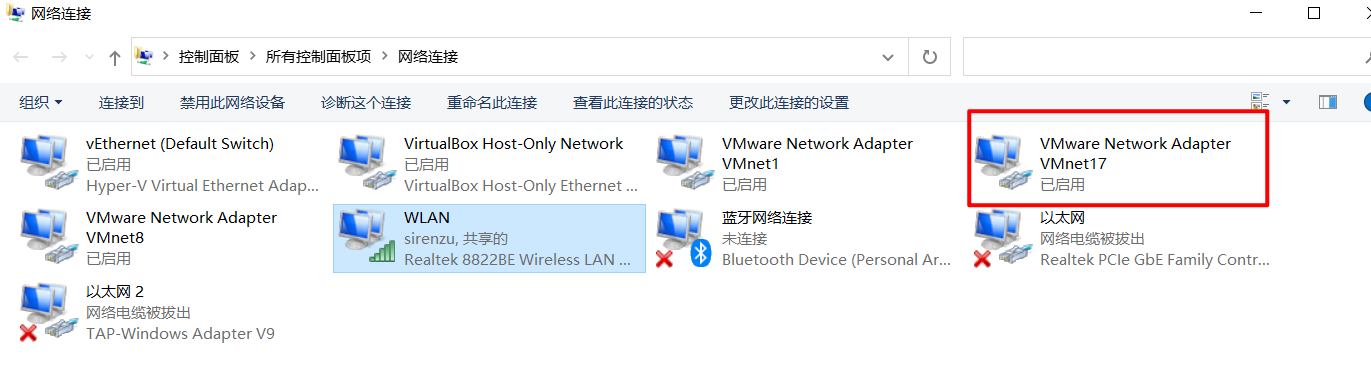
Task: Click the 连接到 toolbar command
Action: [x=121, y=102]
